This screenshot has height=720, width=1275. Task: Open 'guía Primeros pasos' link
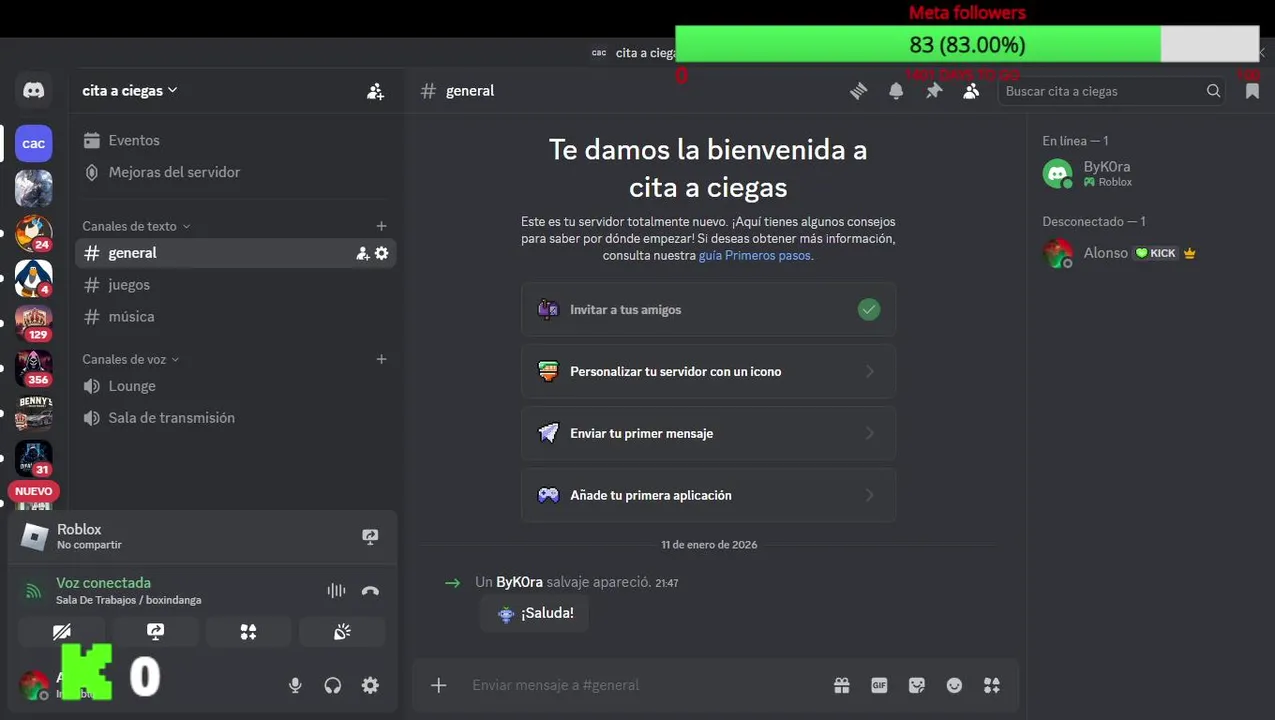(755, 255)
